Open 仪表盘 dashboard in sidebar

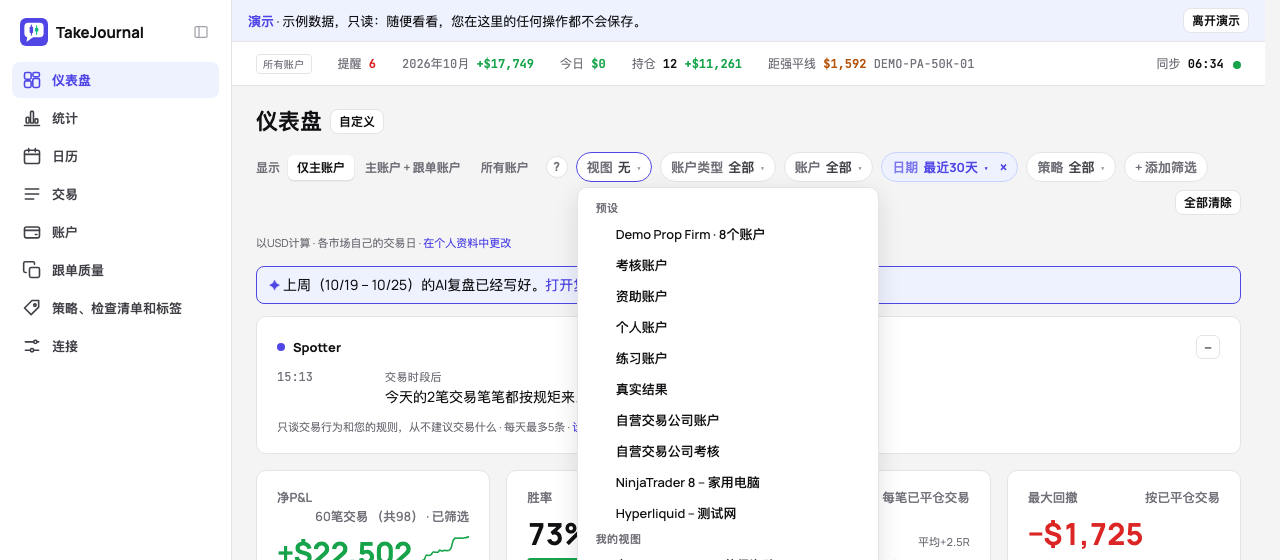115,80
